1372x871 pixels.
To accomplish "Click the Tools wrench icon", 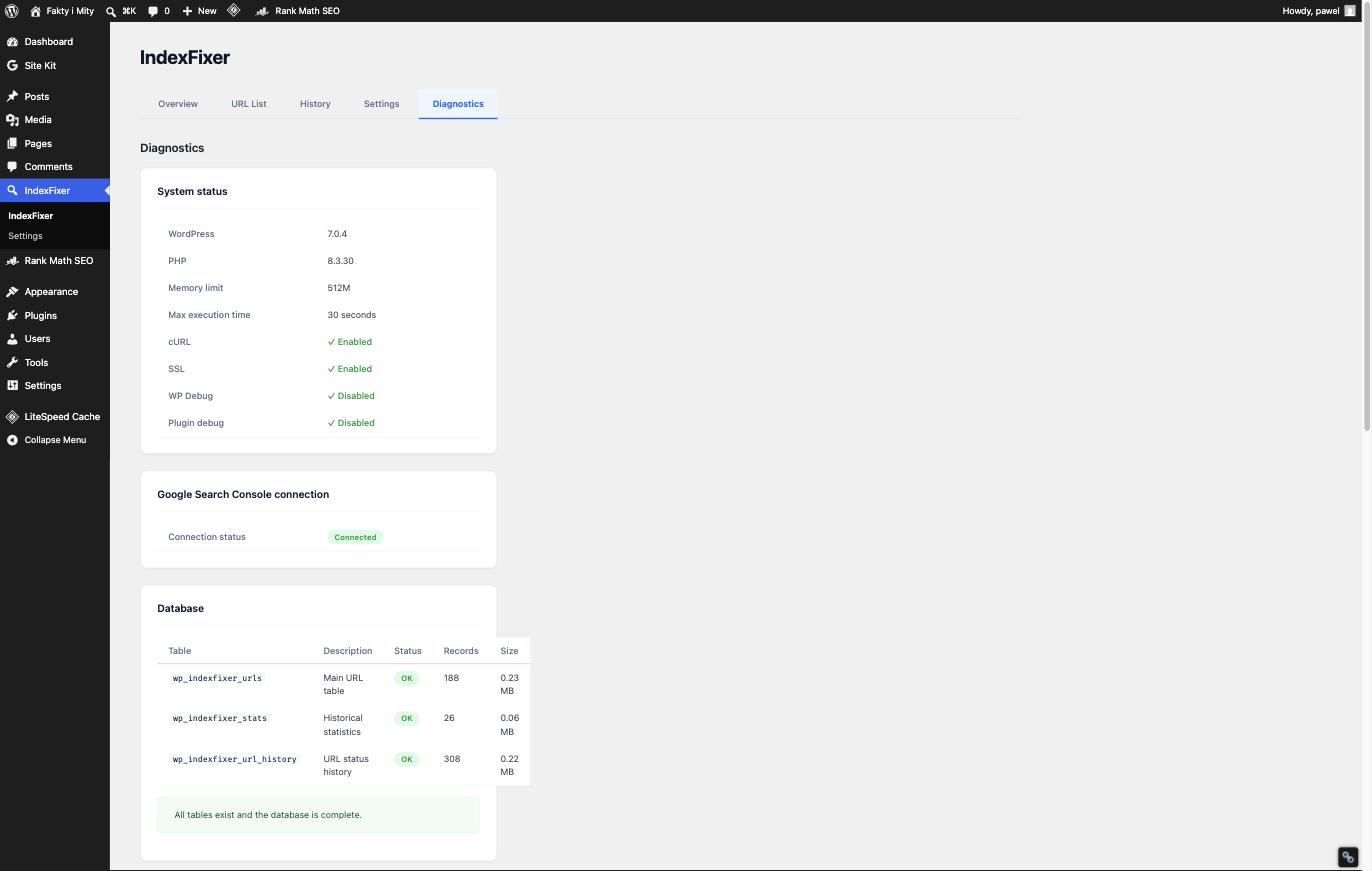I will 12,363.
